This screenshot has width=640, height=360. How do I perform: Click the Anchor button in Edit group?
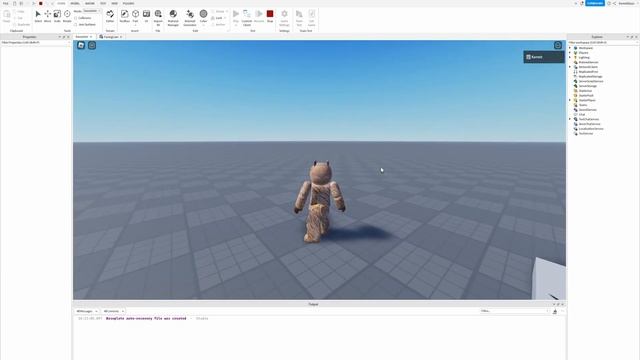click(x=218, y=24)
